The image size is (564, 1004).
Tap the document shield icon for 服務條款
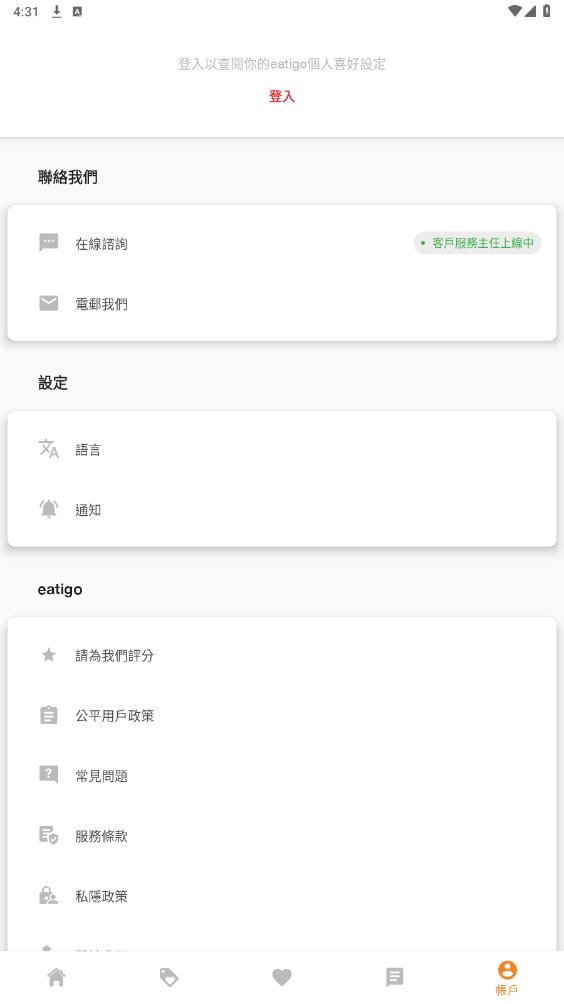[x=49, y=835]
